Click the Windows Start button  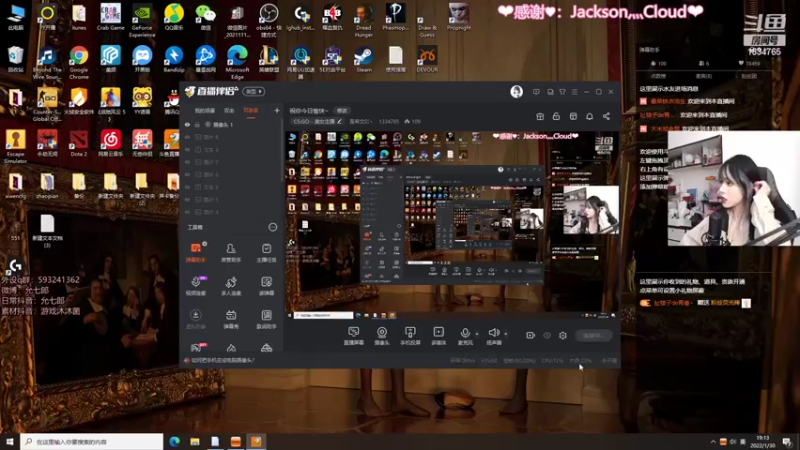[x=10, y=441]
